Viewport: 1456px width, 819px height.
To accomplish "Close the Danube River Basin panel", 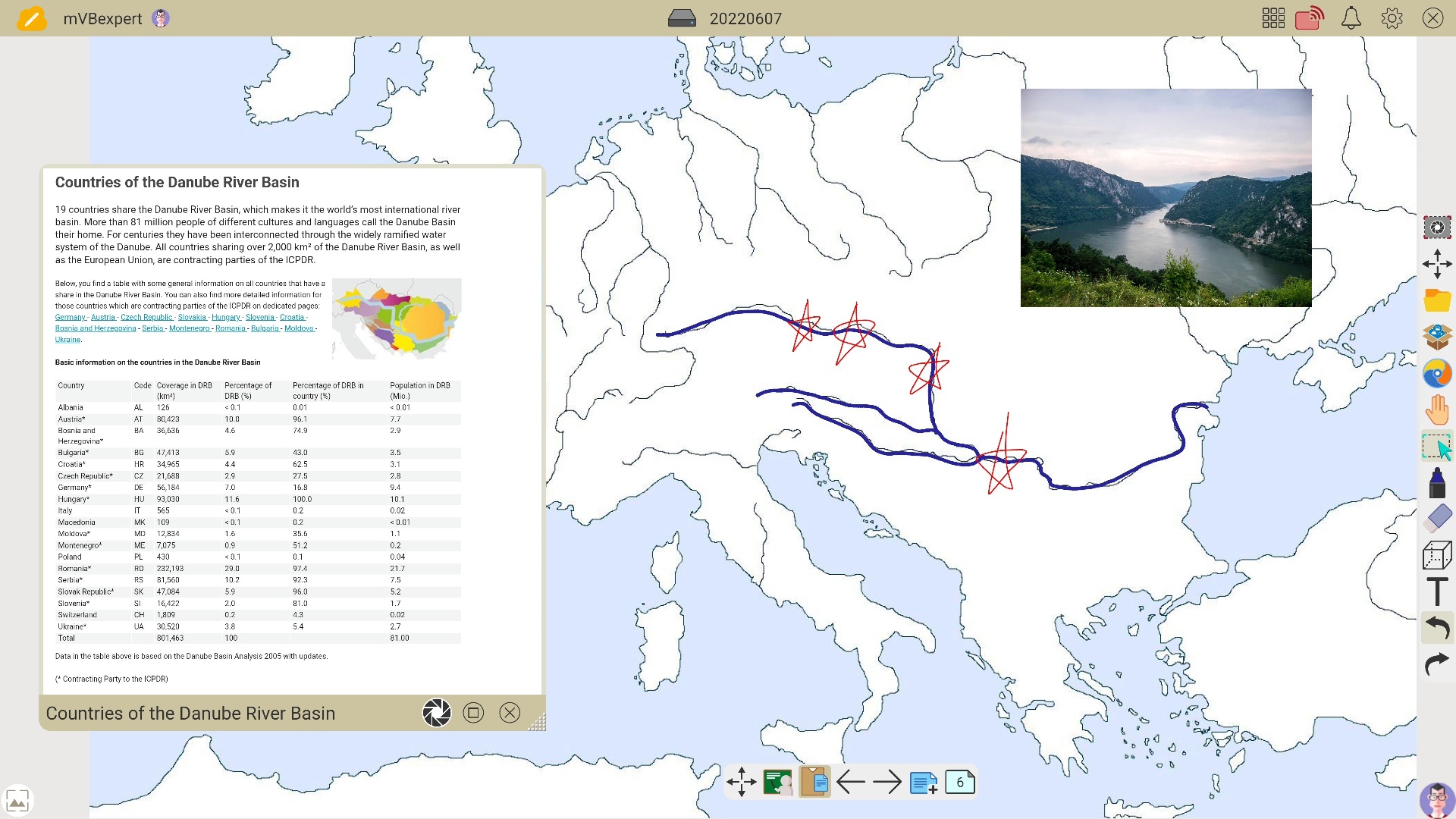I will tap(510, 713).
